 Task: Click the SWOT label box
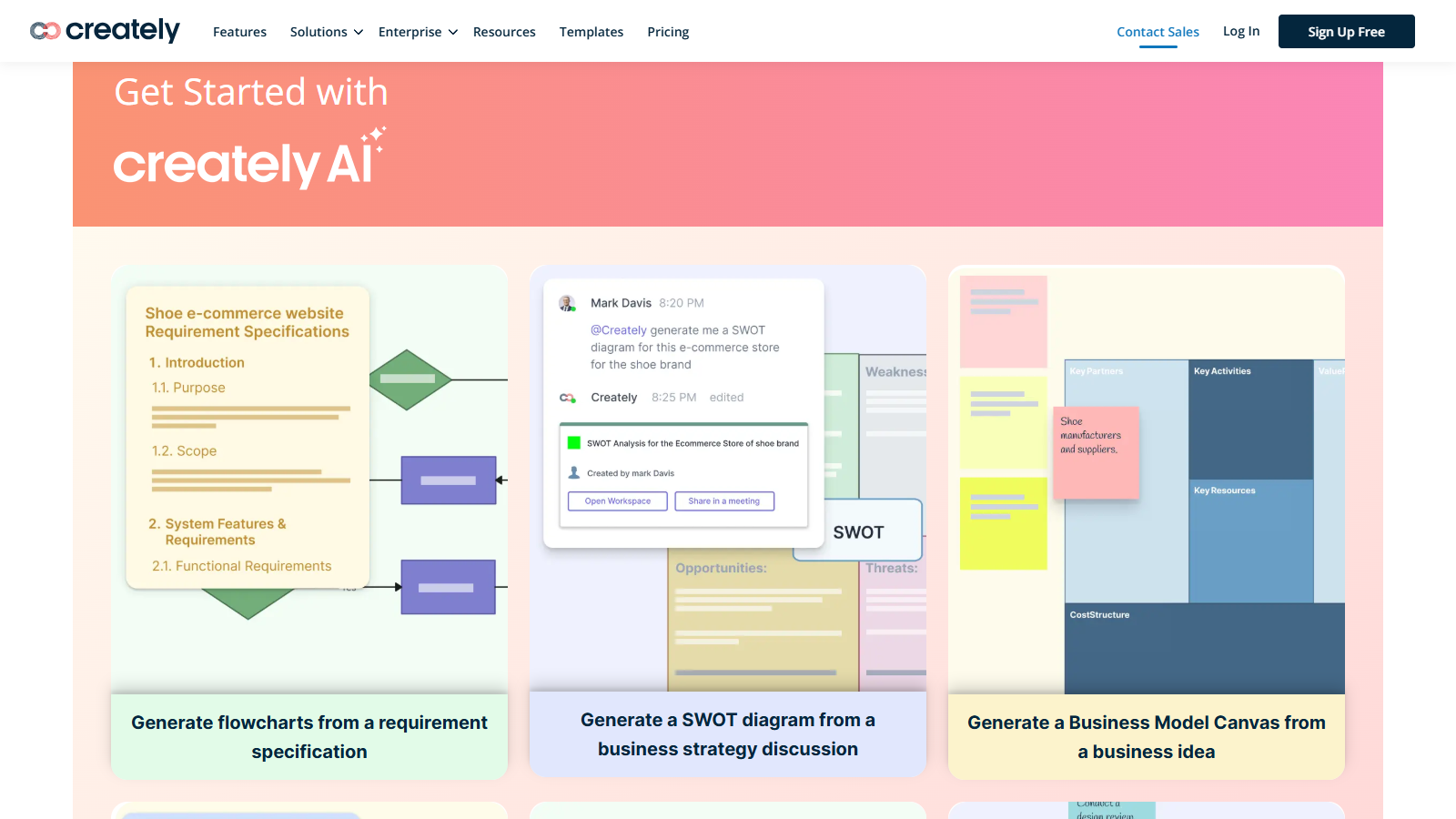pyautogui.click(x=858, y=531)
